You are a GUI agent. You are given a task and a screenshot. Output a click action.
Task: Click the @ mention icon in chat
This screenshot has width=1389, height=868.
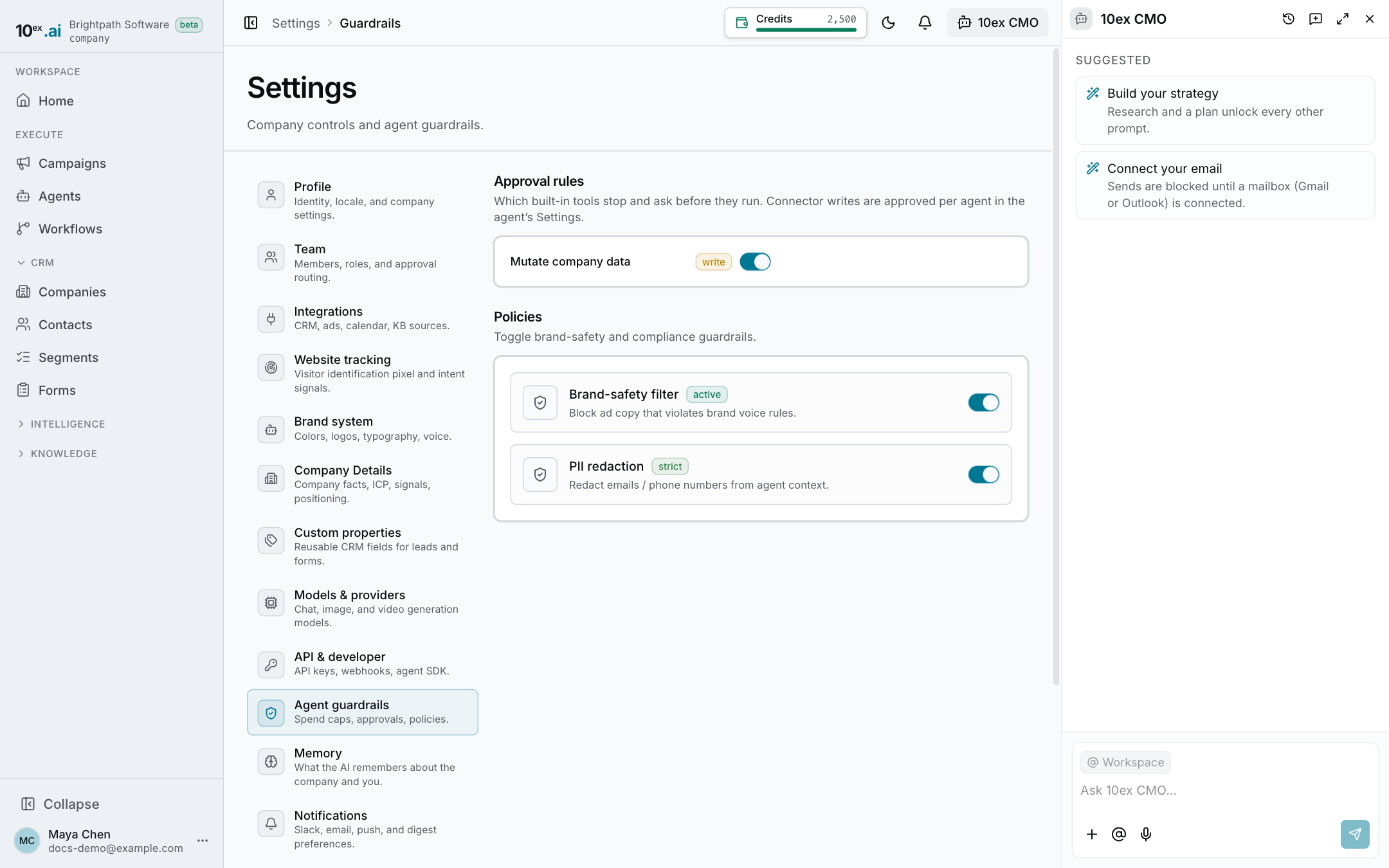[x=1119, y=834]
